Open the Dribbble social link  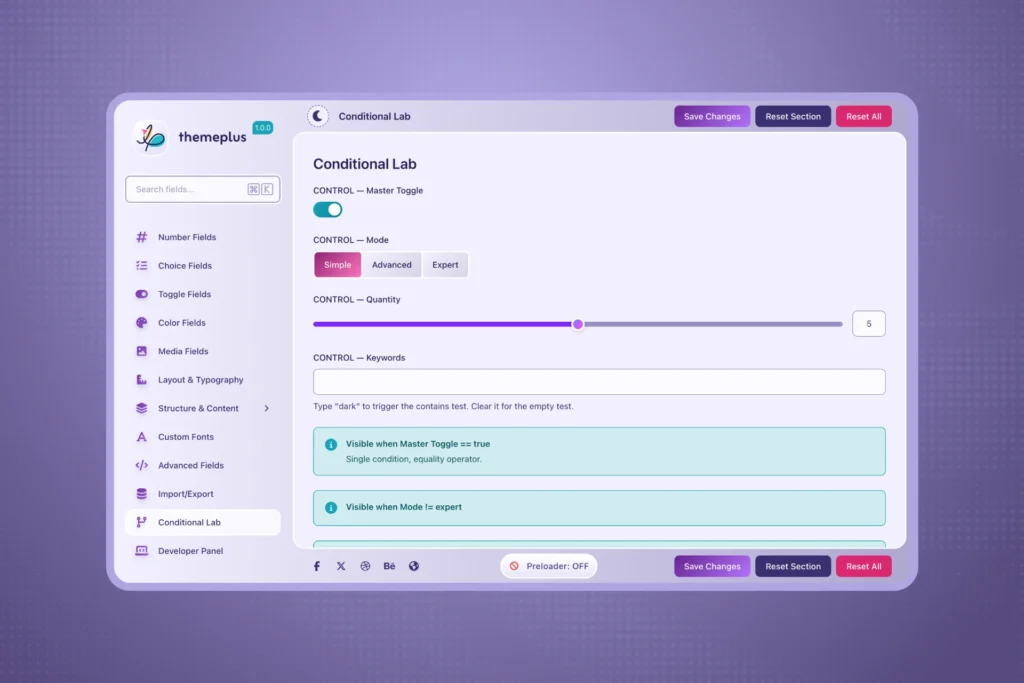[x=365, y=566]
